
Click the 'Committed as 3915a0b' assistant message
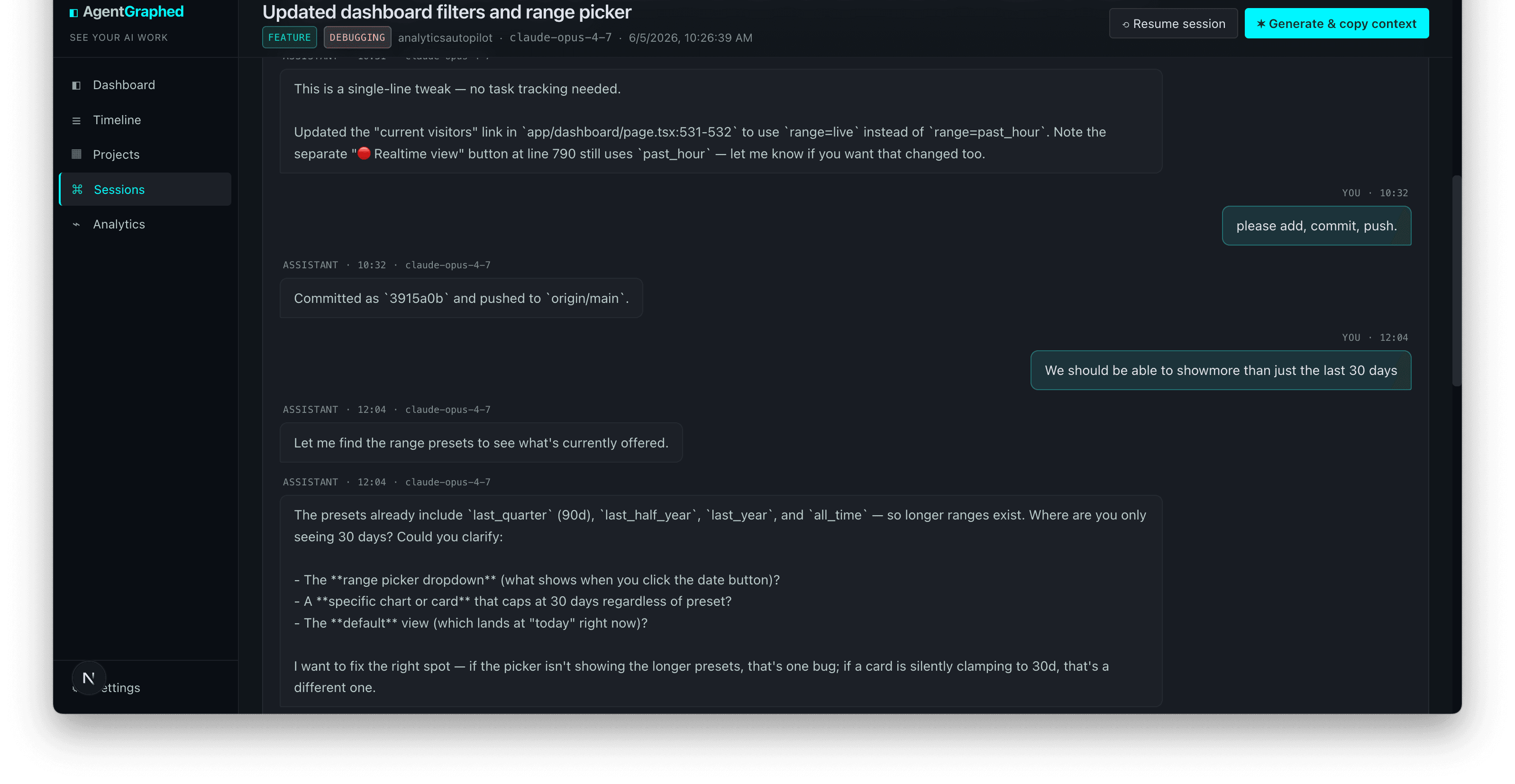pos(461,298)
